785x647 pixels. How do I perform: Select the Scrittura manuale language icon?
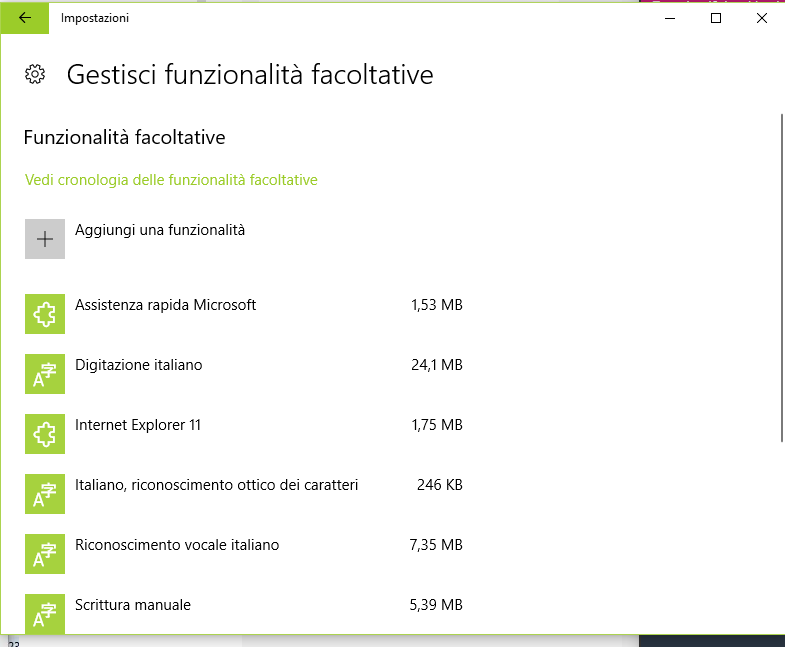(45, 614)
